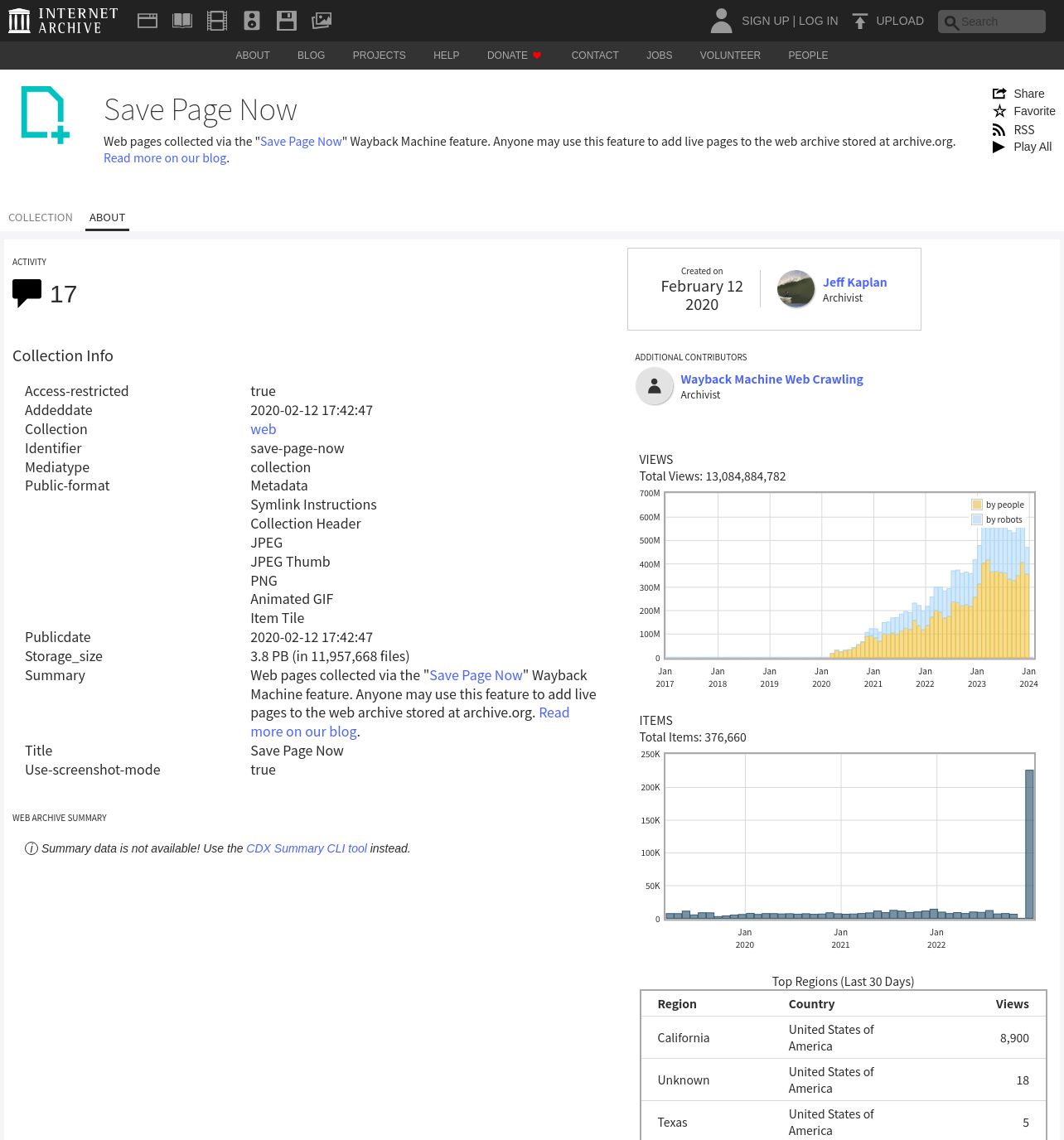
Task: Open the JOBS menu item
Action: tap(659, 56)
